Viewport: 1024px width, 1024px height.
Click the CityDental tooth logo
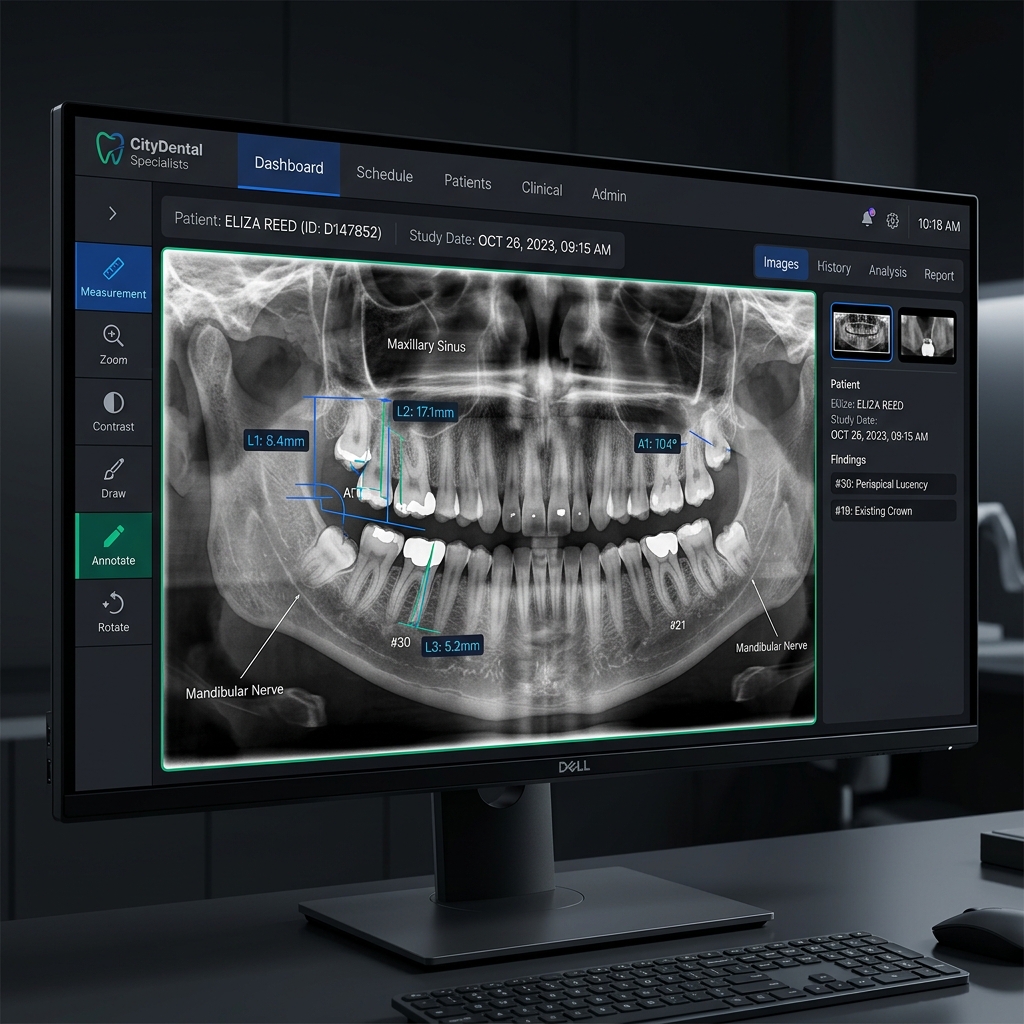point(110,148)
